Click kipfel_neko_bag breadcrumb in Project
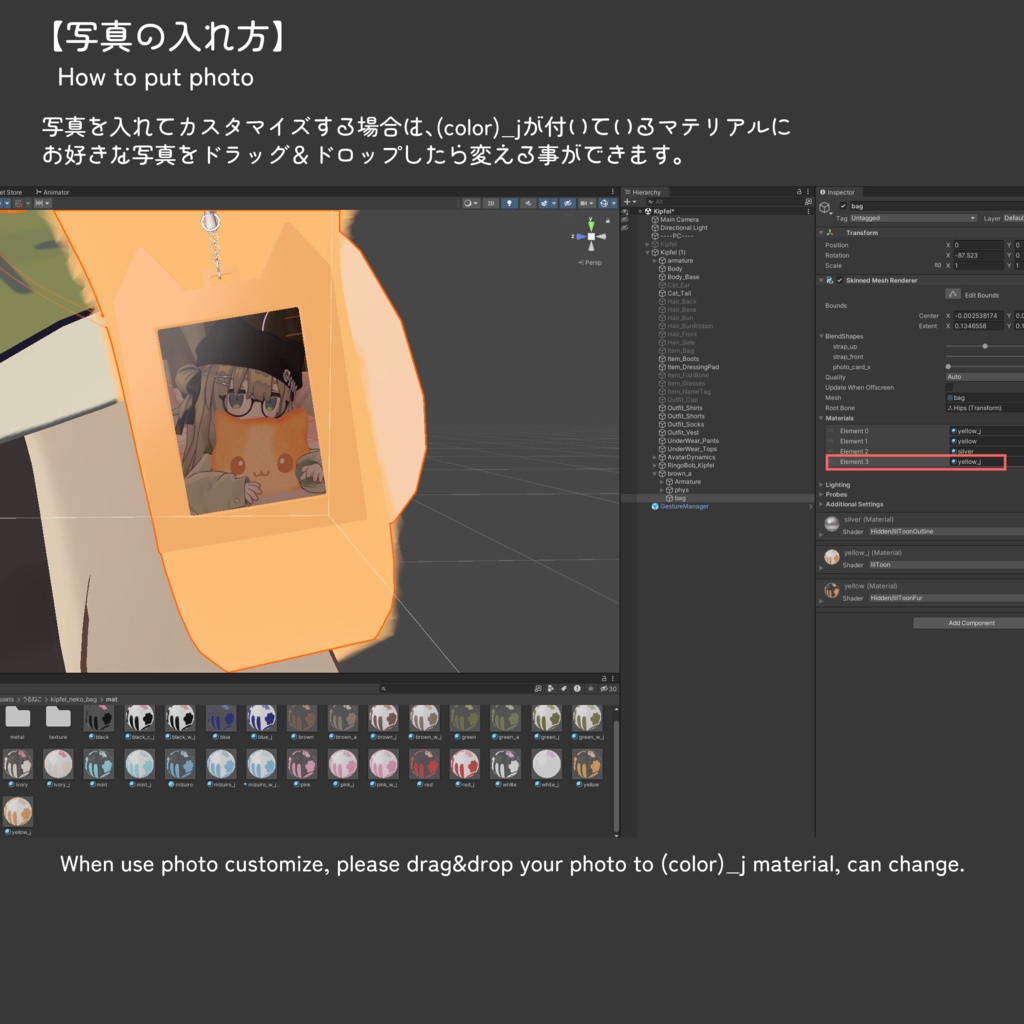 [73, 699]
